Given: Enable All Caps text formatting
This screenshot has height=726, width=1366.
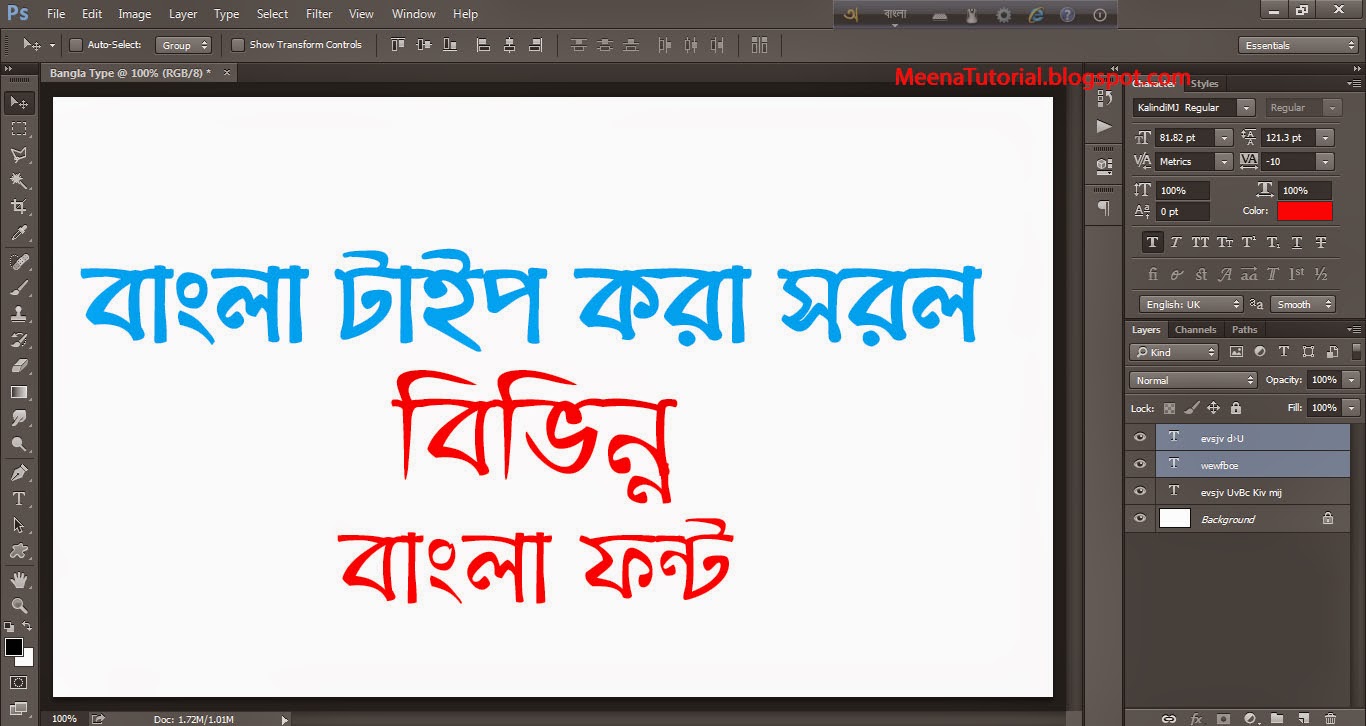Looking at the screenshot, I should [x=1201, y=241].
